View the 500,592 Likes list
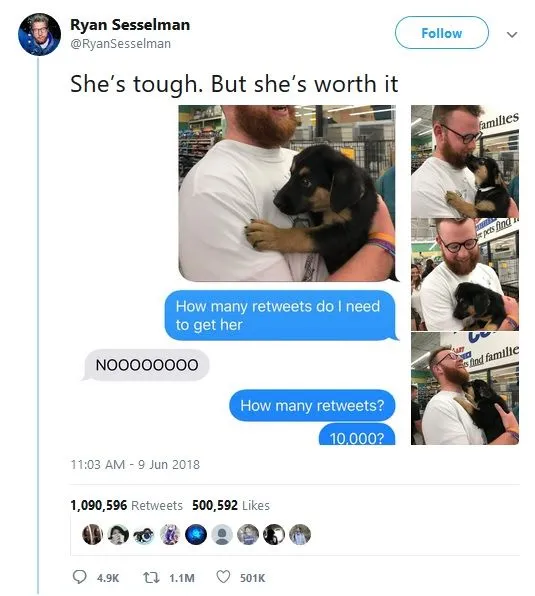 231,505
